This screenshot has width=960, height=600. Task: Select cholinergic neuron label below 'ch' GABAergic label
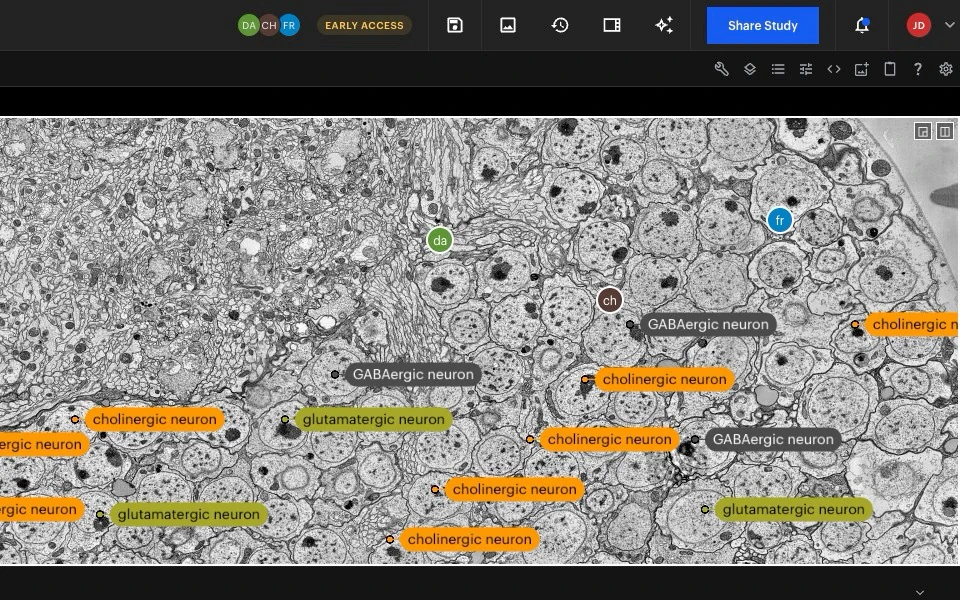[x=664, y=380]
